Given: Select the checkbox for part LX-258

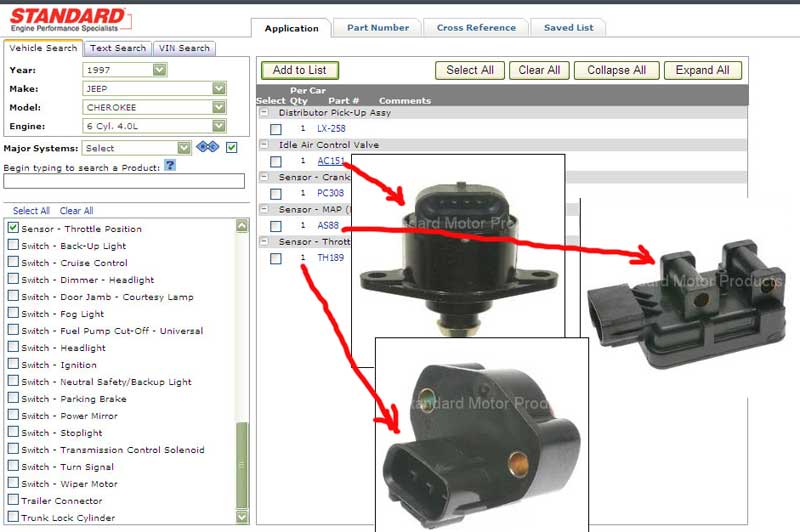Looking at the screenshot, I should pyautogui.click(x=276, y=129).
